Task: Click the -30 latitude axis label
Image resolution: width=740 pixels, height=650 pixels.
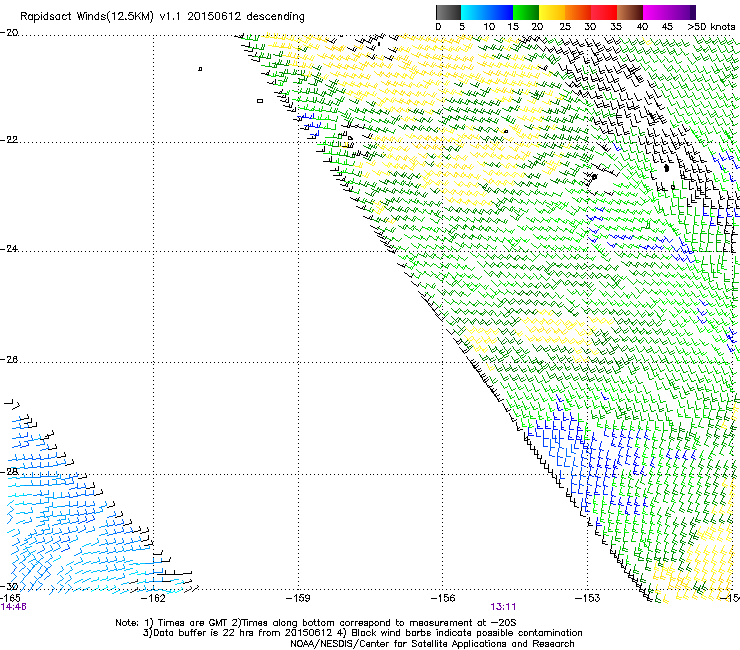Action: tap(9, 587)
